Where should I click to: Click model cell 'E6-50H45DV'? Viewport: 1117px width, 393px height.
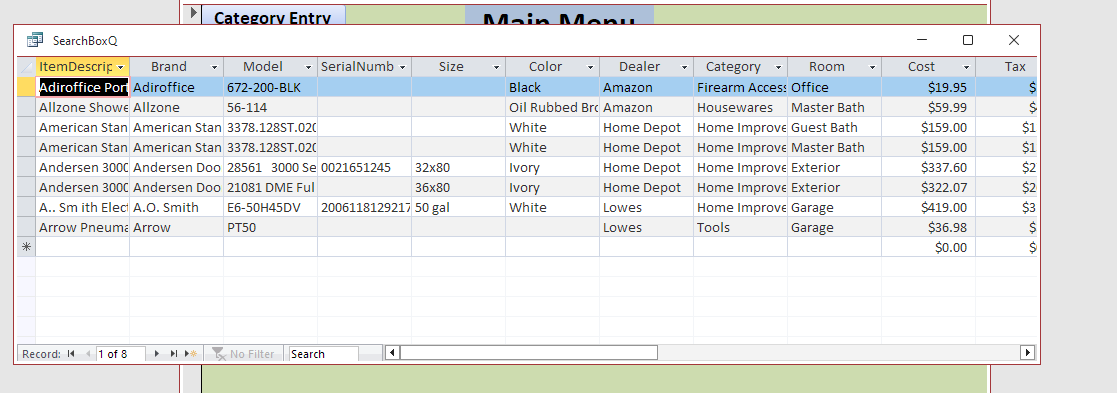pos(270,207)
